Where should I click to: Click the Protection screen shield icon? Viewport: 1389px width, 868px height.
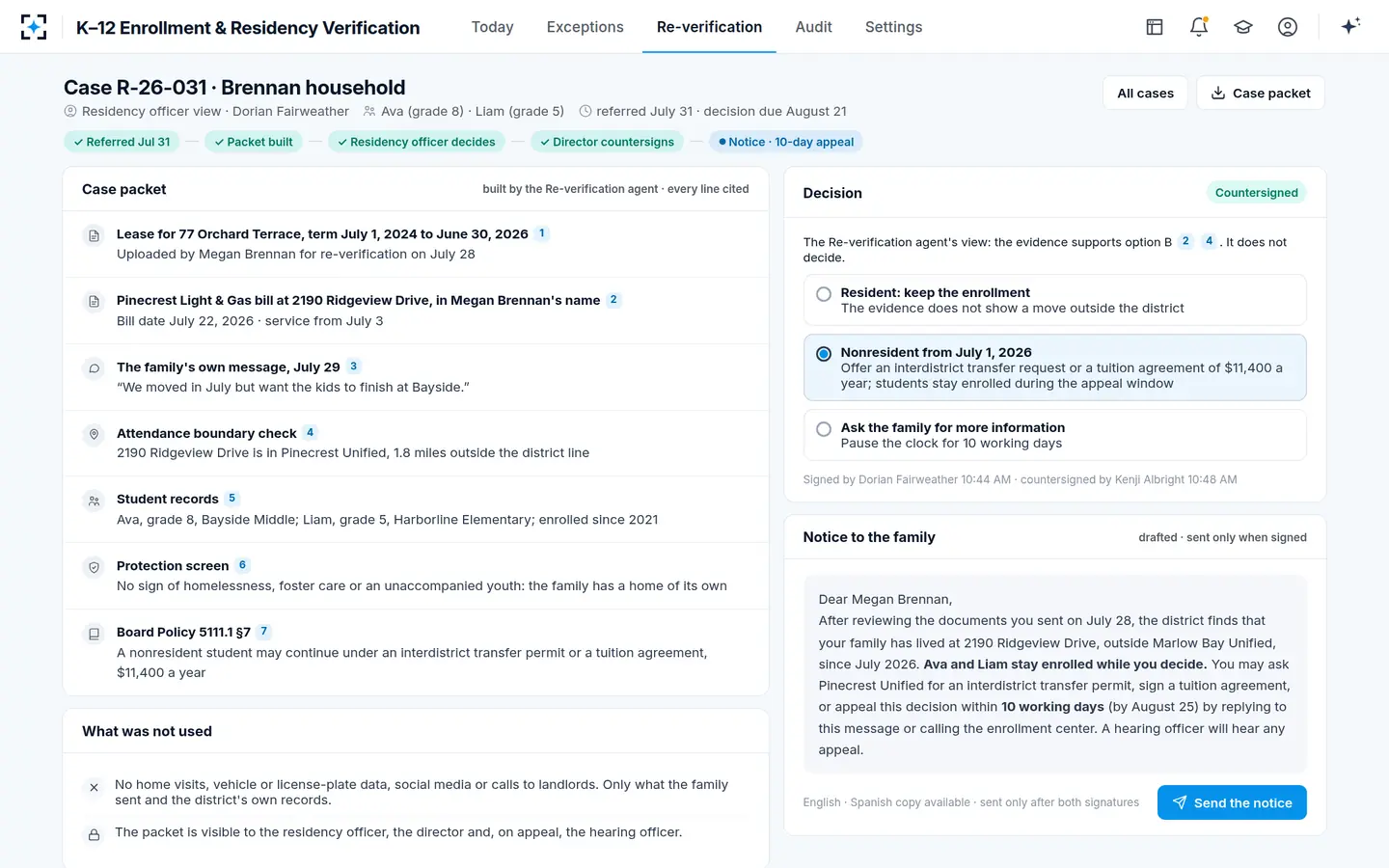(94, 567)
